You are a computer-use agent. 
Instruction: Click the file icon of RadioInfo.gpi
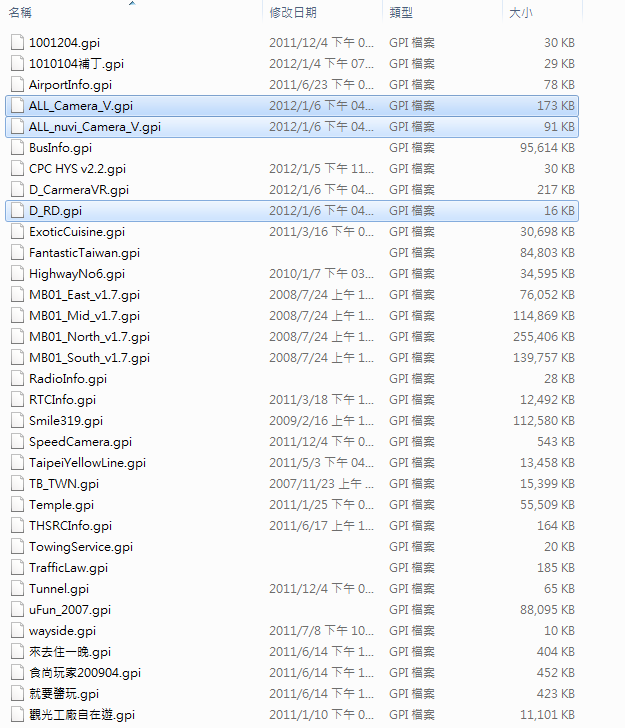(x=18, y=378)
